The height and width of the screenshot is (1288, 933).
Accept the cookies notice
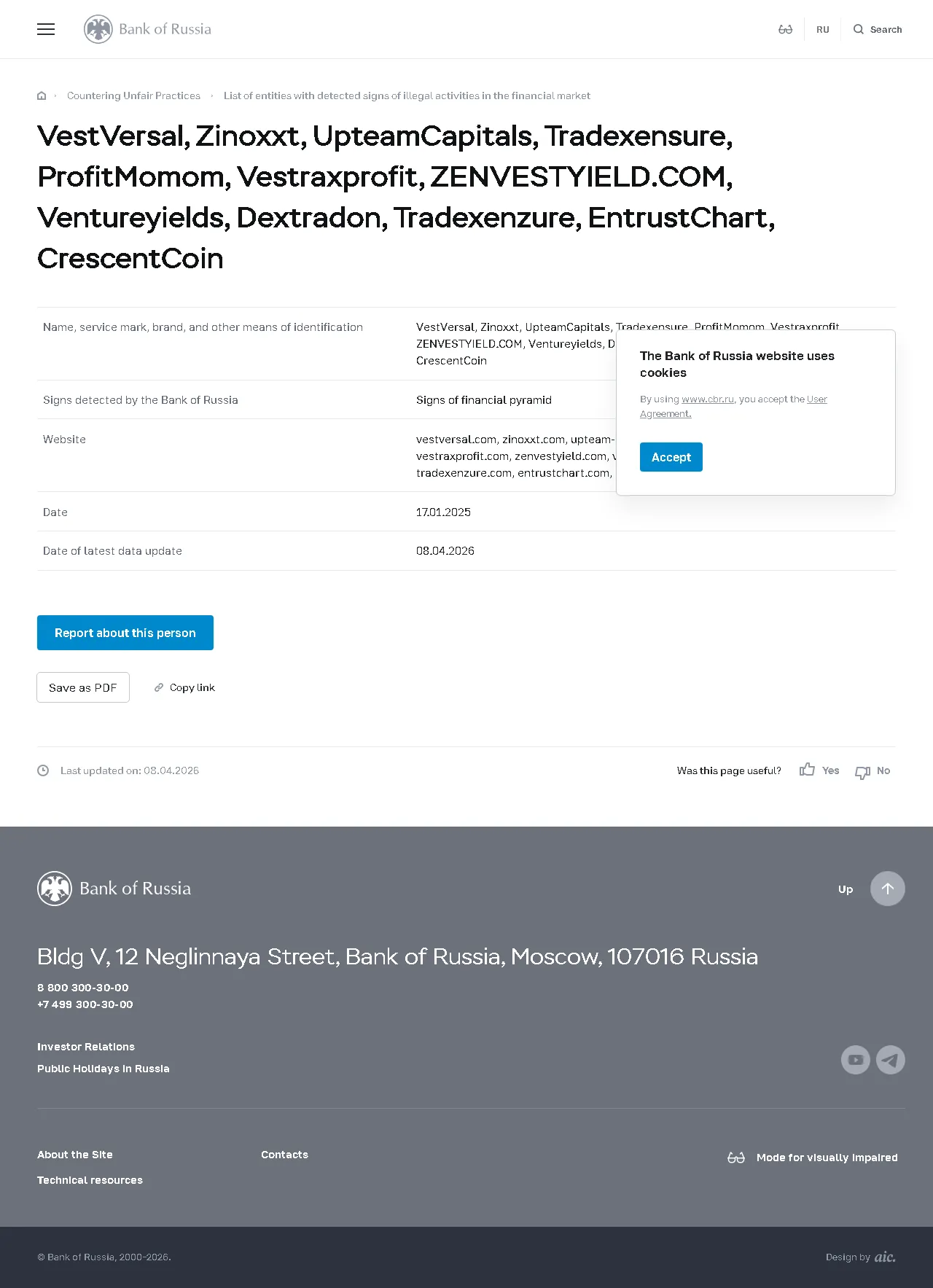coord(671,457)
